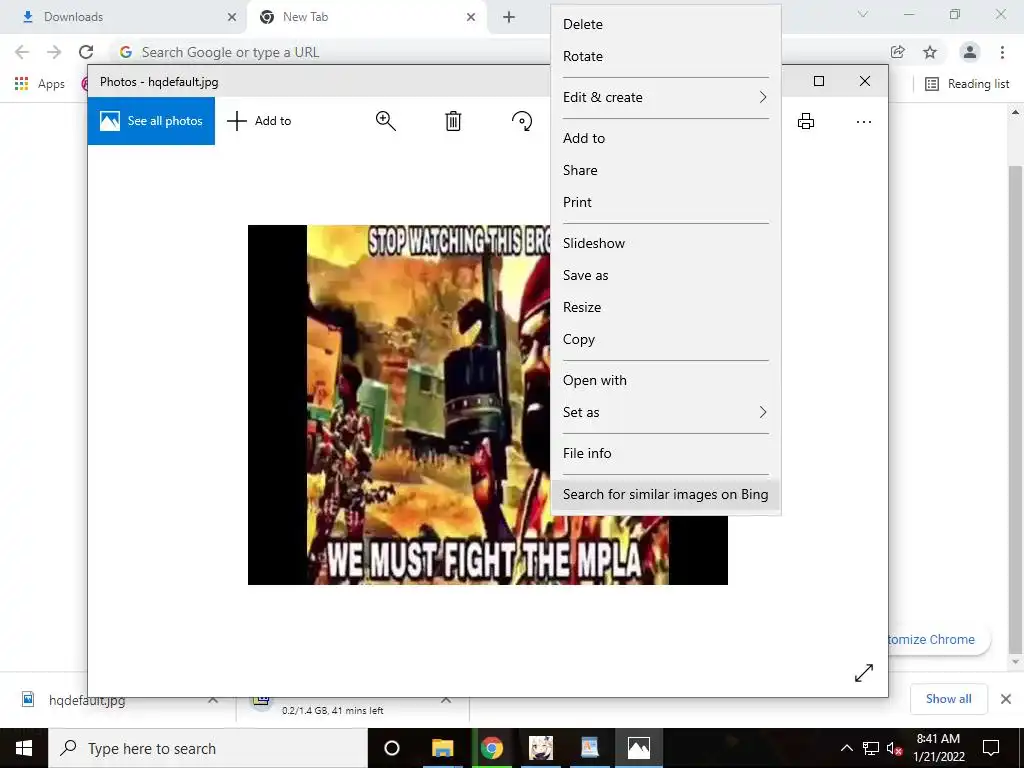Open the Reading list

(x=967, y=84)
